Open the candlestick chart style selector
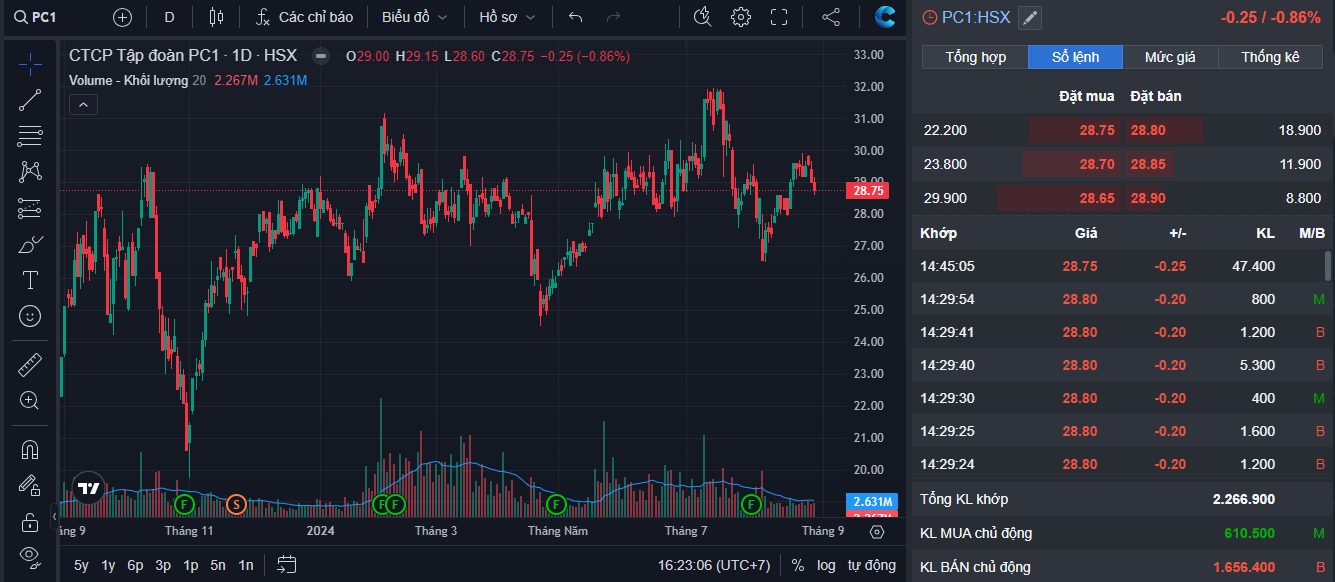Viewport: 1335px width, 582px height. pos(217,17)
